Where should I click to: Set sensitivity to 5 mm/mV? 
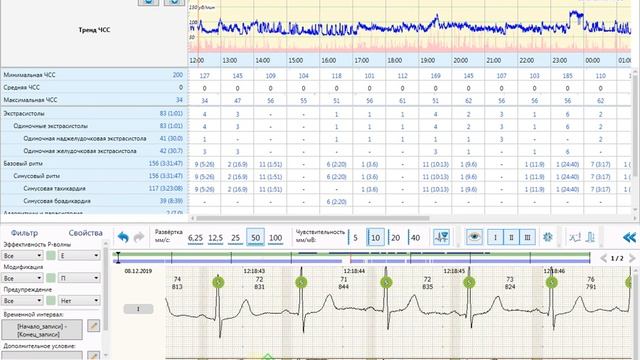pos(355,238)
